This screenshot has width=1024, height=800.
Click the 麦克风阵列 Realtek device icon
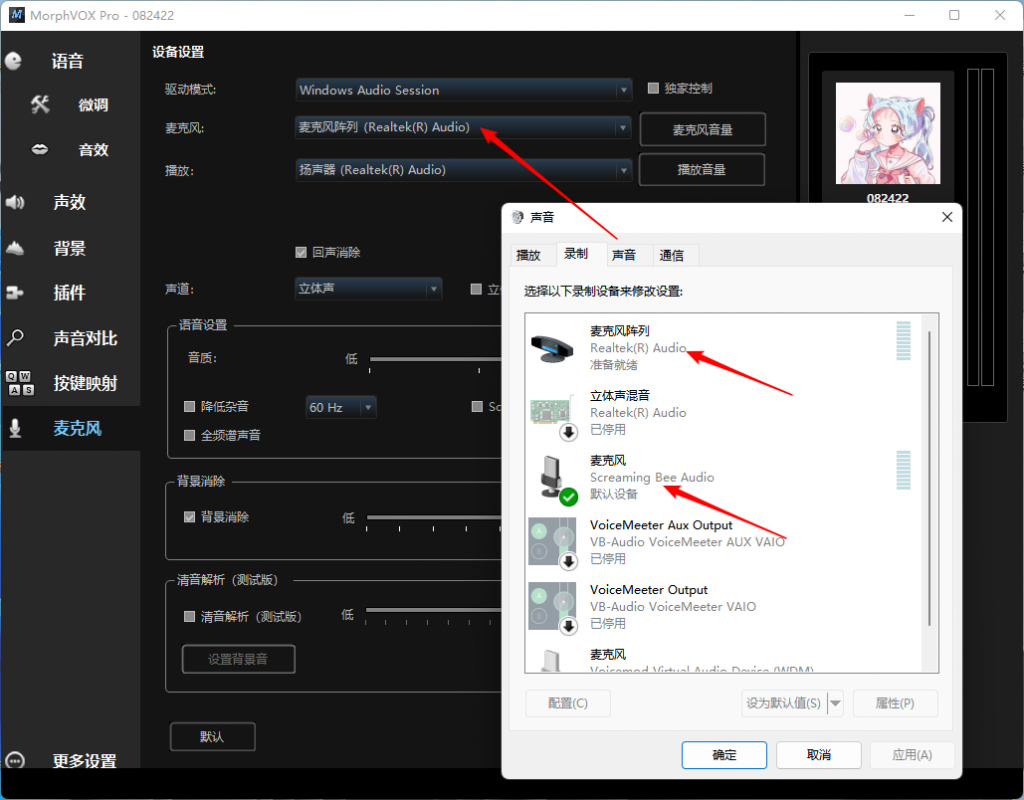click(552, 347)
